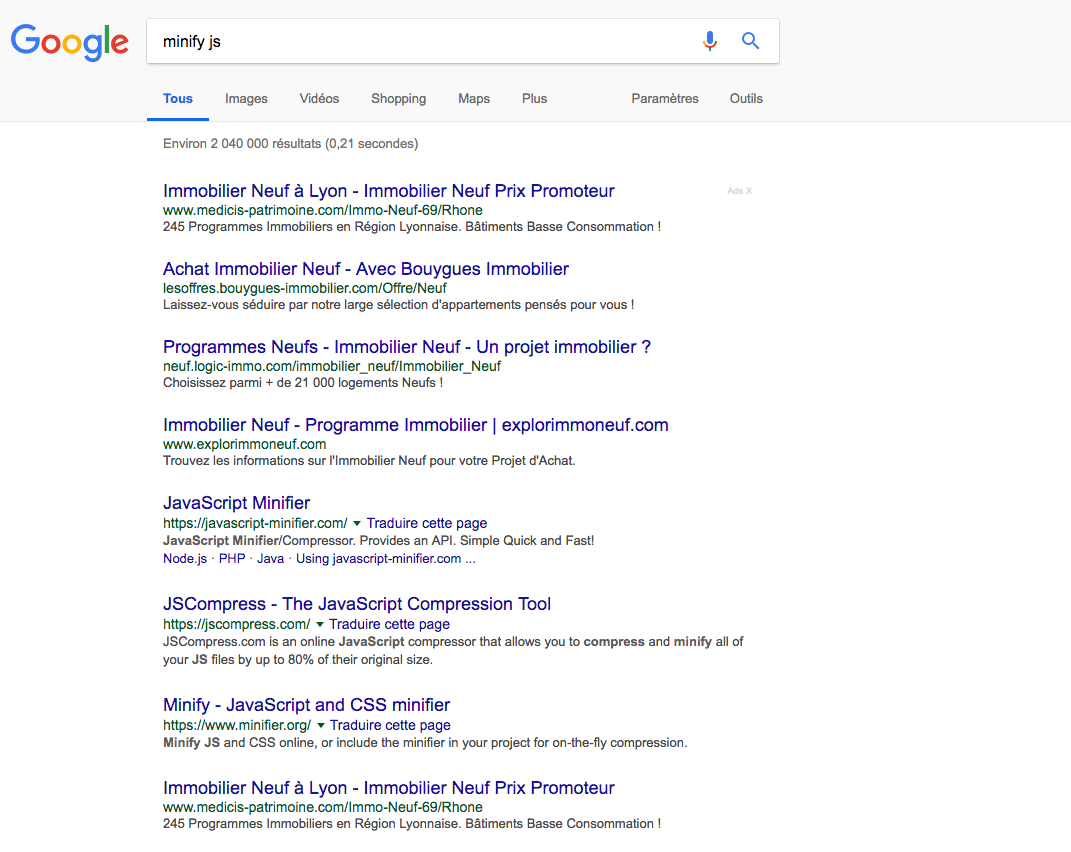Click 'Environ 2 040 000 résultats' stats text
This screenshot has width=1071, height=852.
pos(290,143)
